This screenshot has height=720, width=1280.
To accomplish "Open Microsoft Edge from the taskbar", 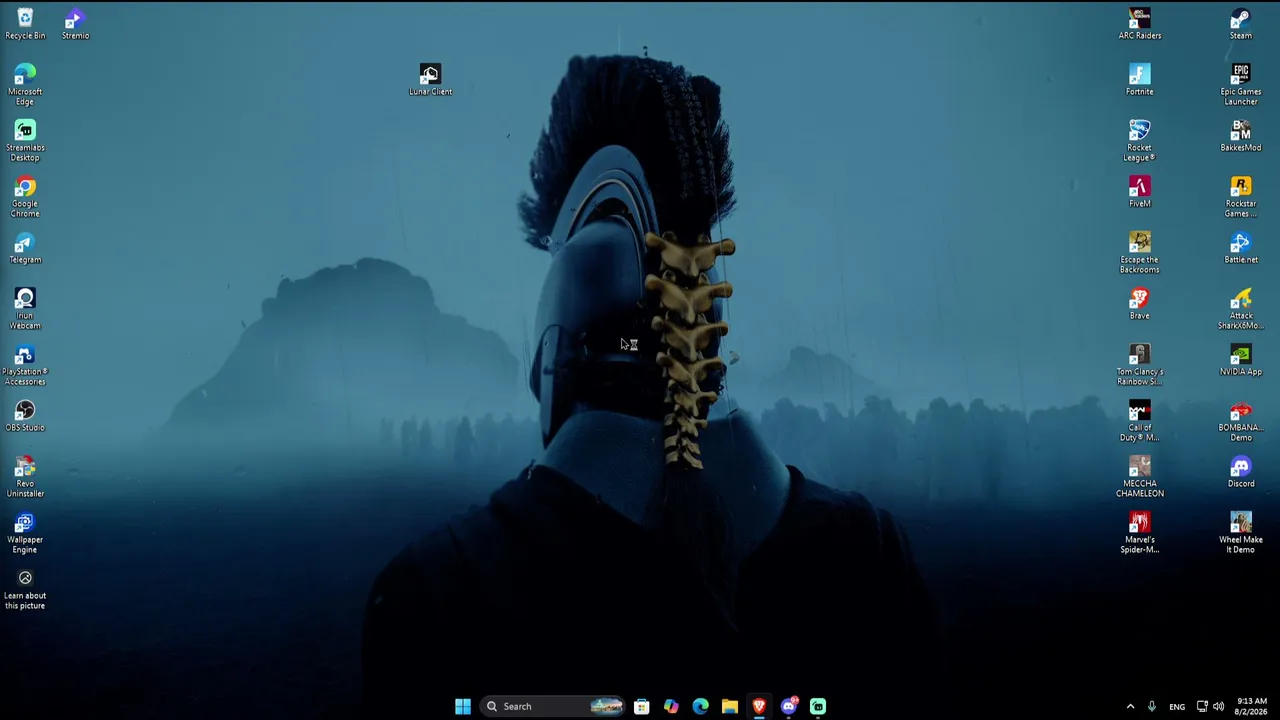I will pyautogui.click(x=701, y=707).
